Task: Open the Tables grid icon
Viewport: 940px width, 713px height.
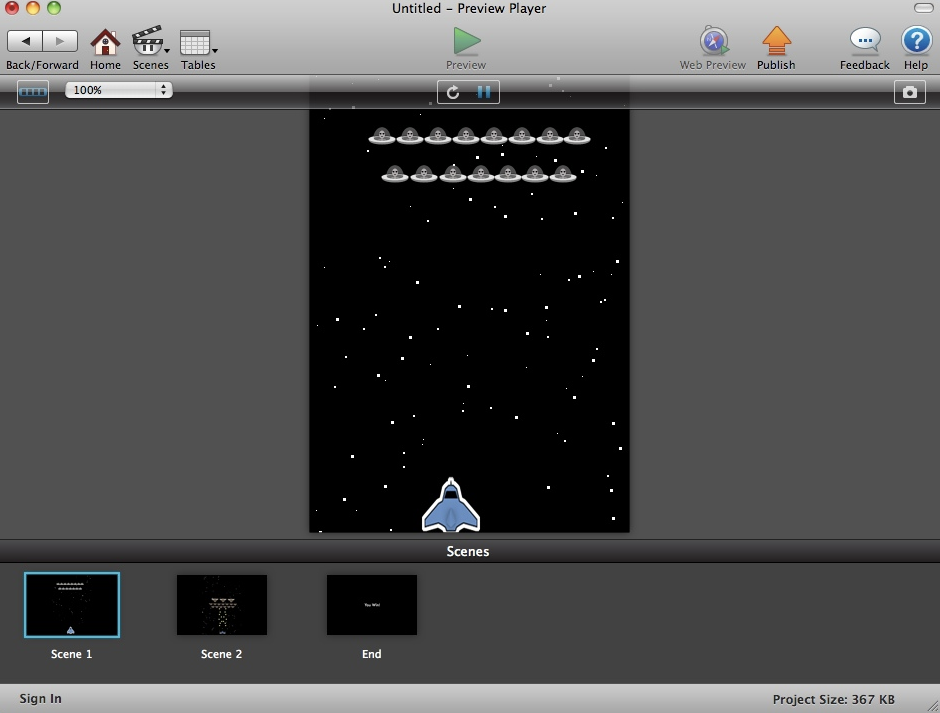Action: click(x=195, y=42)
